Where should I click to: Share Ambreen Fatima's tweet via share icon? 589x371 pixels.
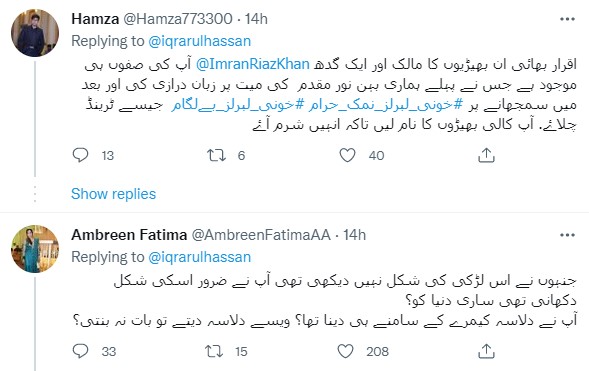[x=486, y=351]
